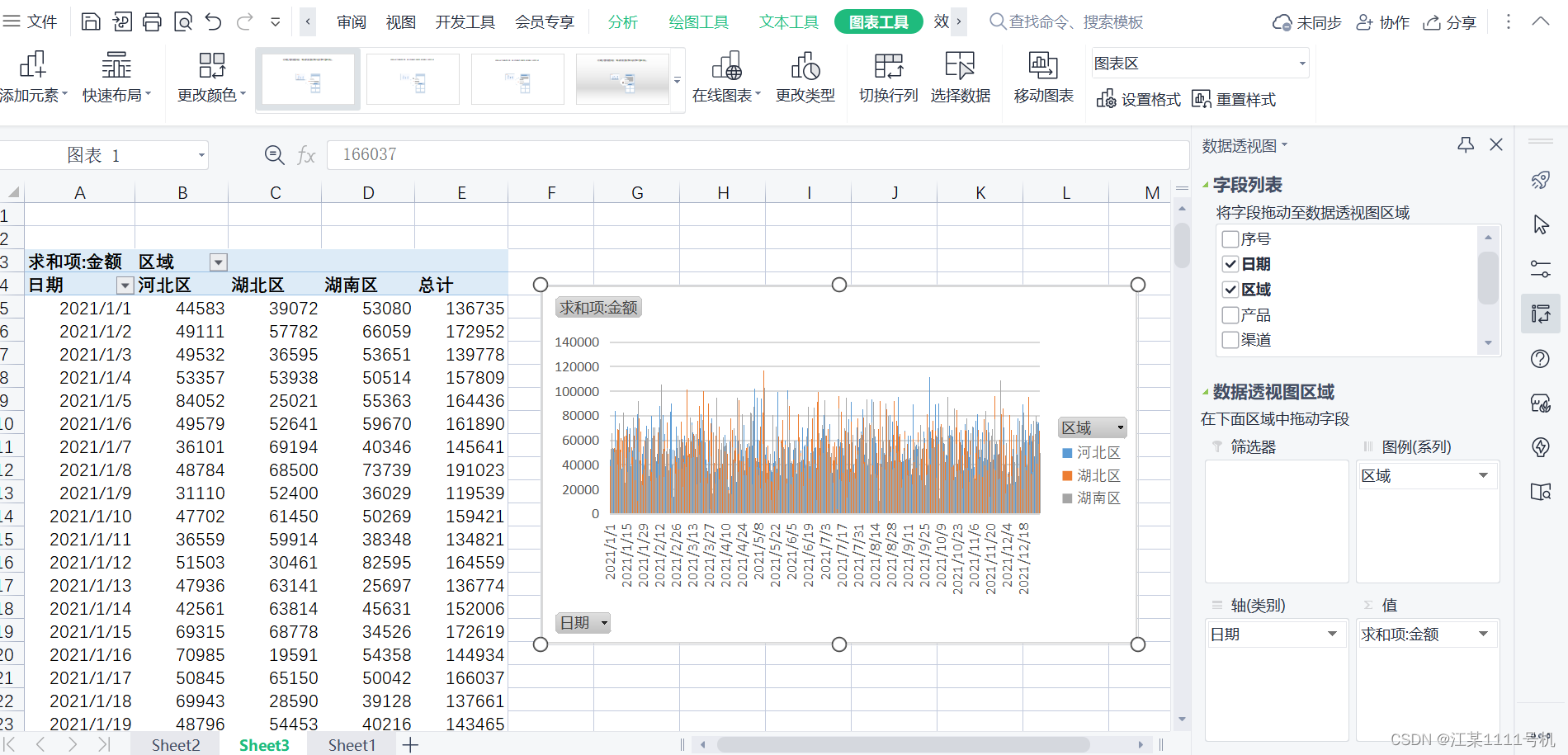
Task: Click Move Chart (移动图表) icon
Action: (x=1043, y=78)
